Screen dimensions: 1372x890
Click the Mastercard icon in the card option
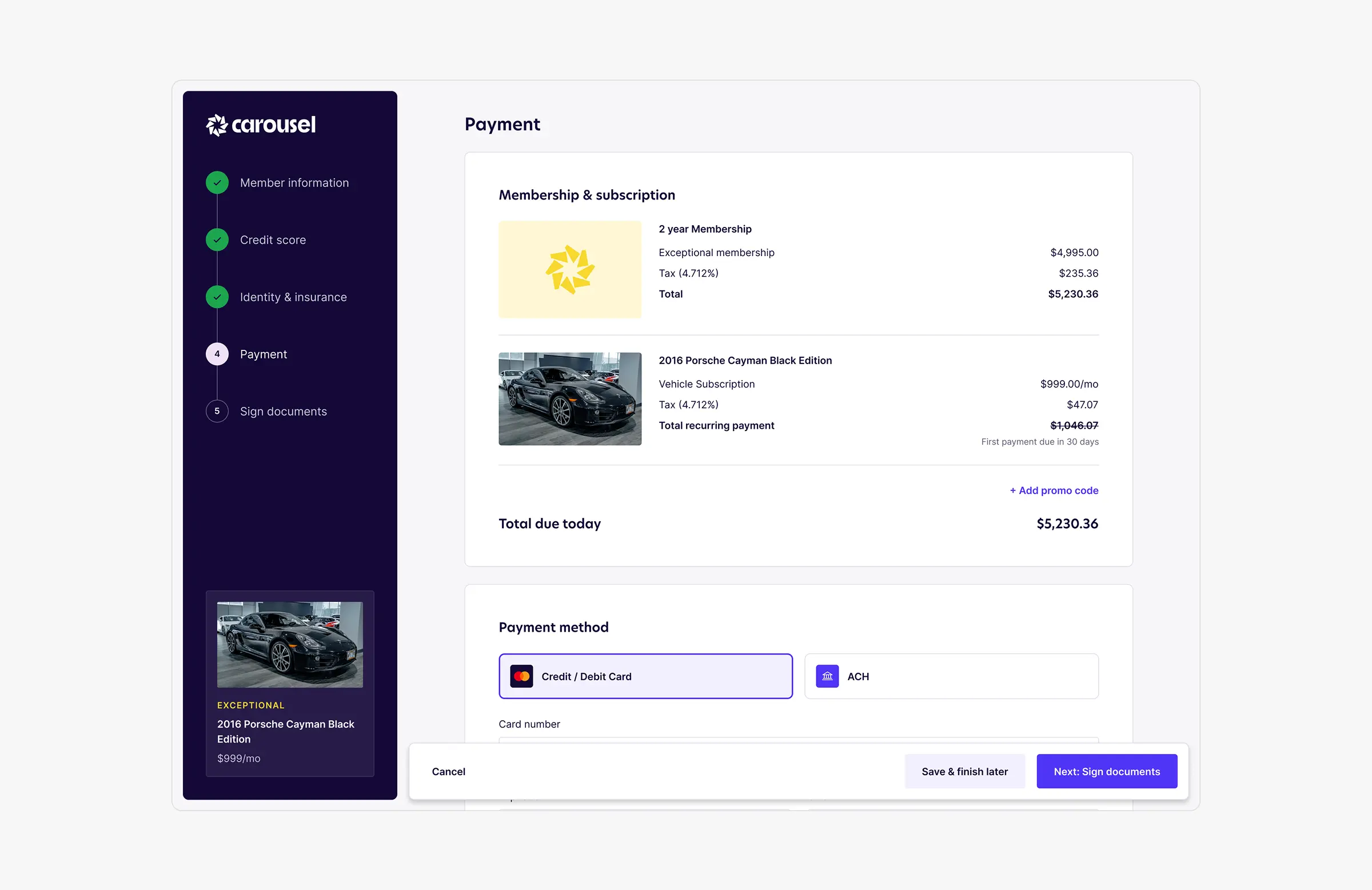(x=521, y=676)
